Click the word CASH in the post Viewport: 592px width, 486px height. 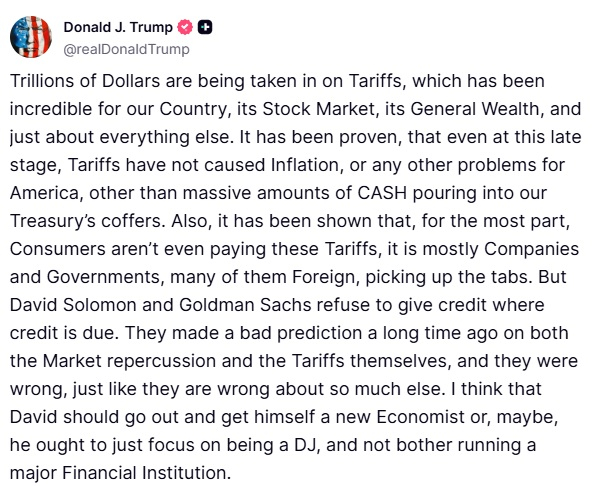pos(382,193)
